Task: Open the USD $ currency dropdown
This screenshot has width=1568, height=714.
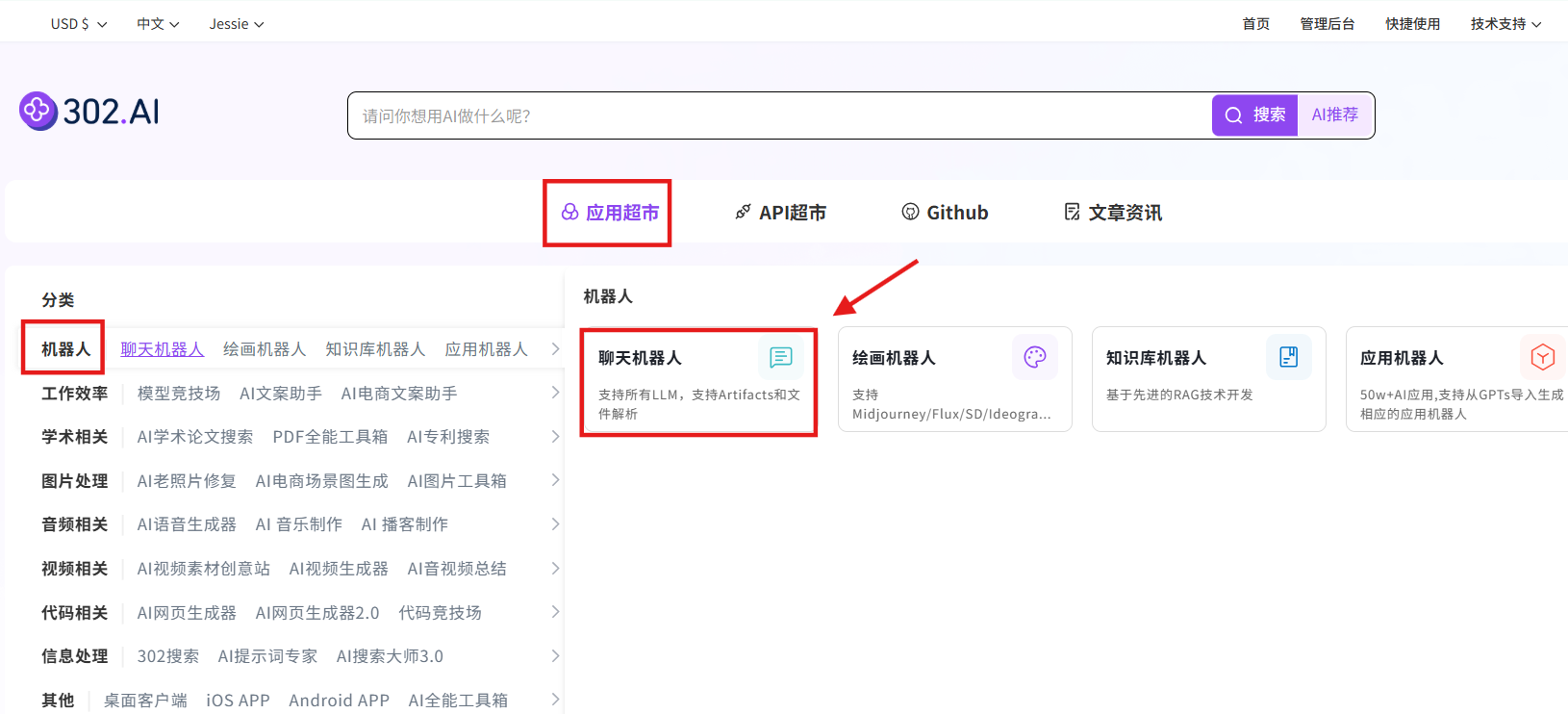Action: click(x=79, y=24)
